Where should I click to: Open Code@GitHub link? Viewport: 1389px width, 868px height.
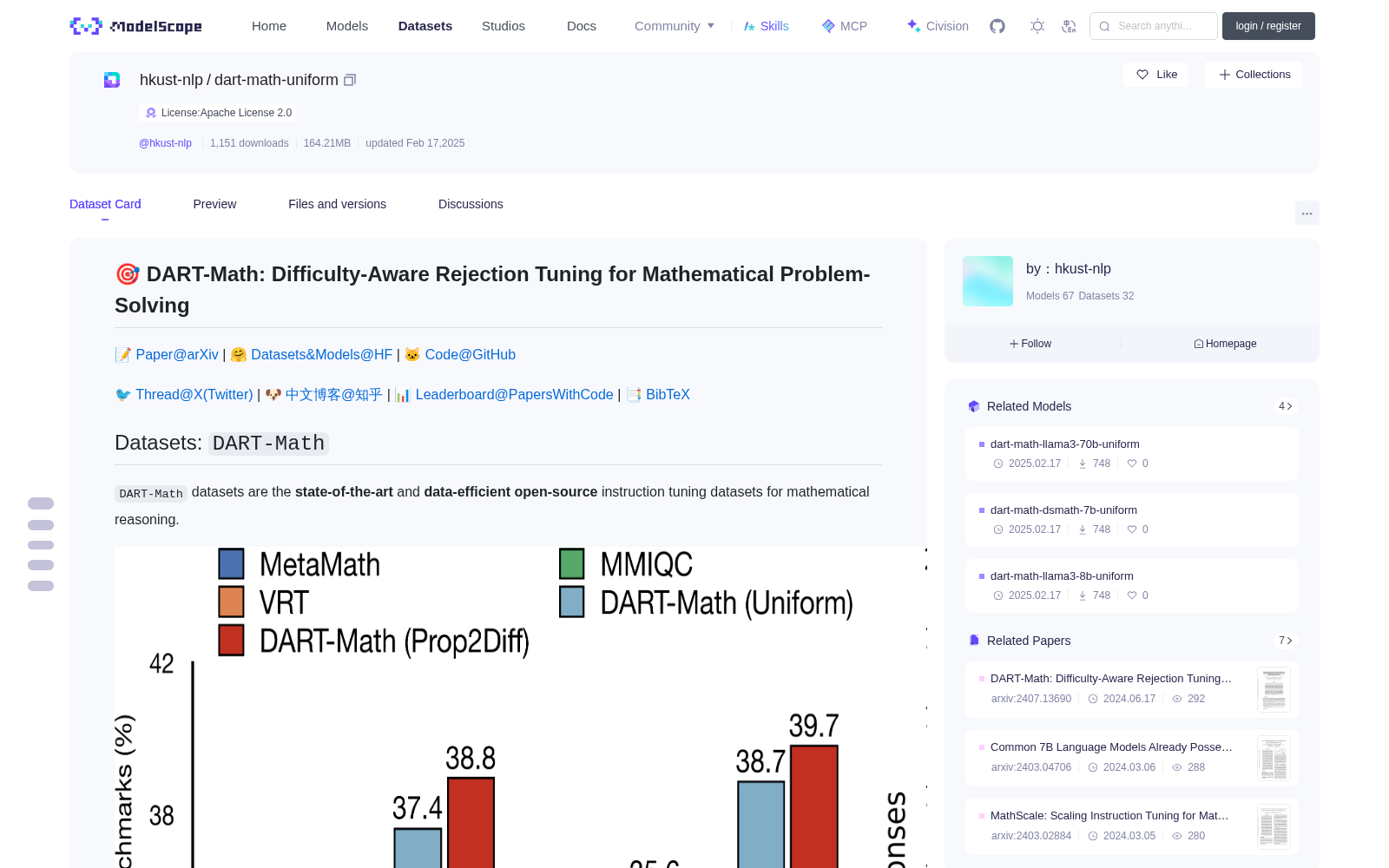pos(471,354)
